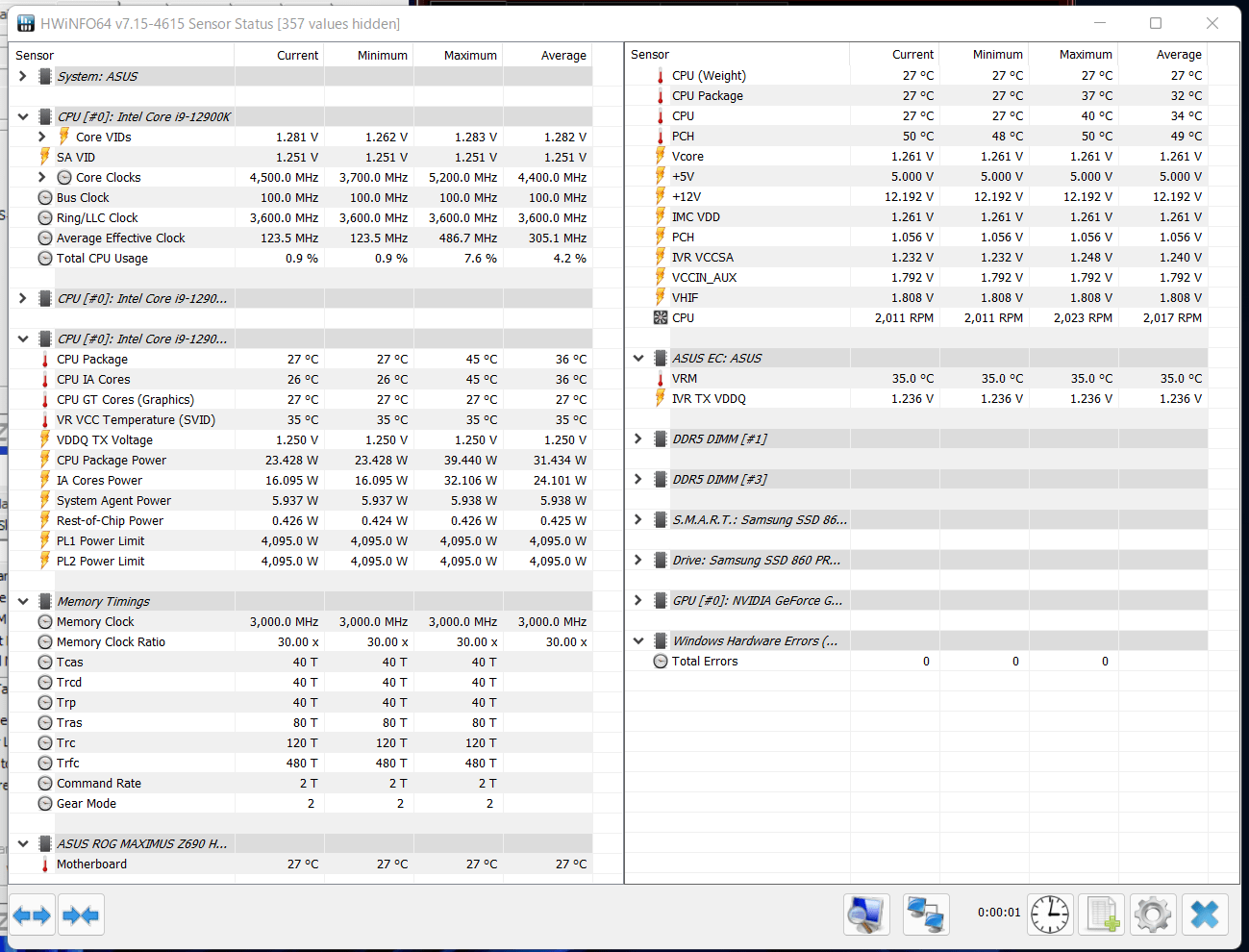Click the Bus Clock icon
The image size is (1249, 952).
coord(45,197)
